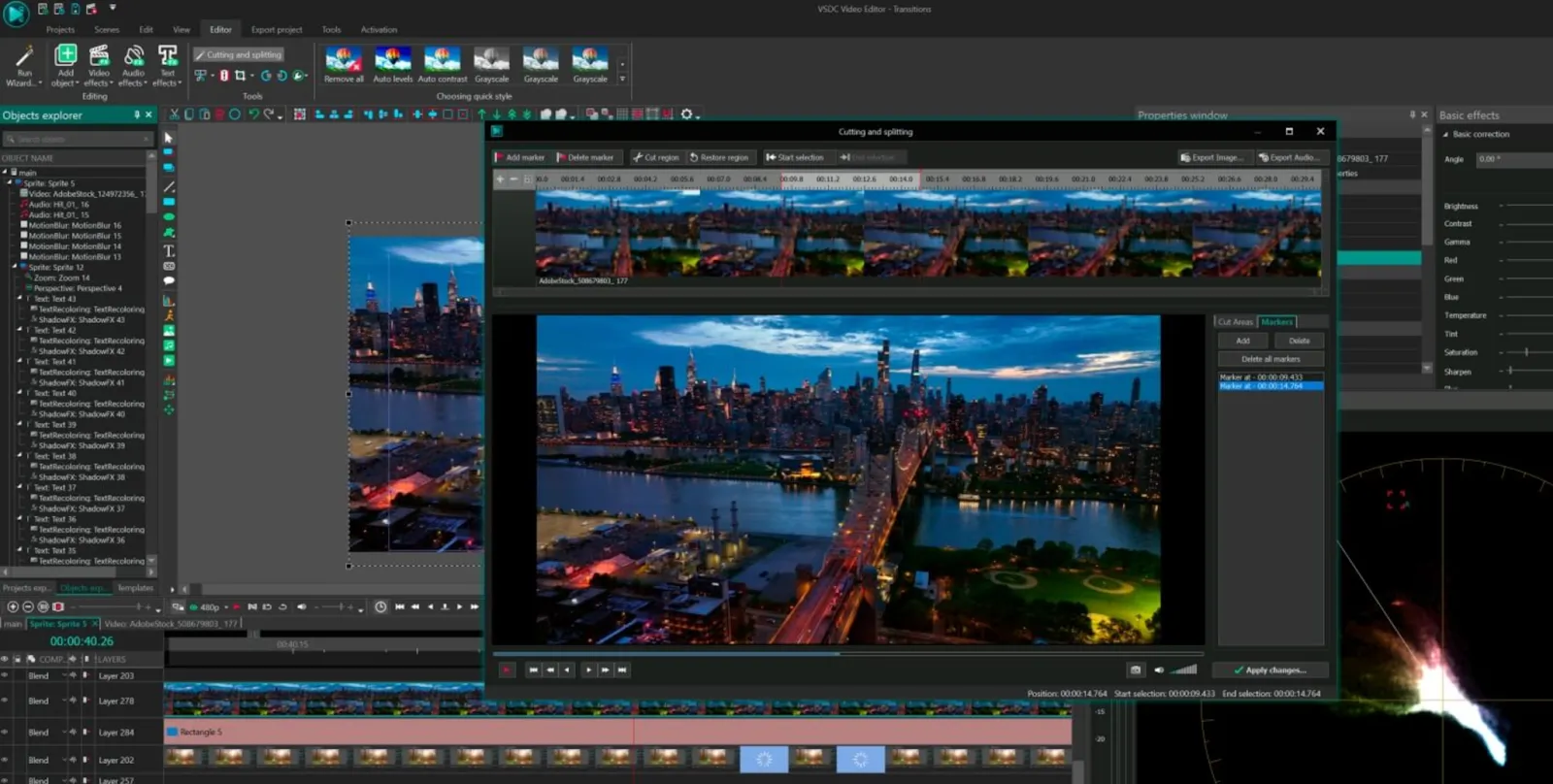Click record button in cutting preview controls
The width and height of the screenshot is (1553, 784).
[x=507, y=670]
